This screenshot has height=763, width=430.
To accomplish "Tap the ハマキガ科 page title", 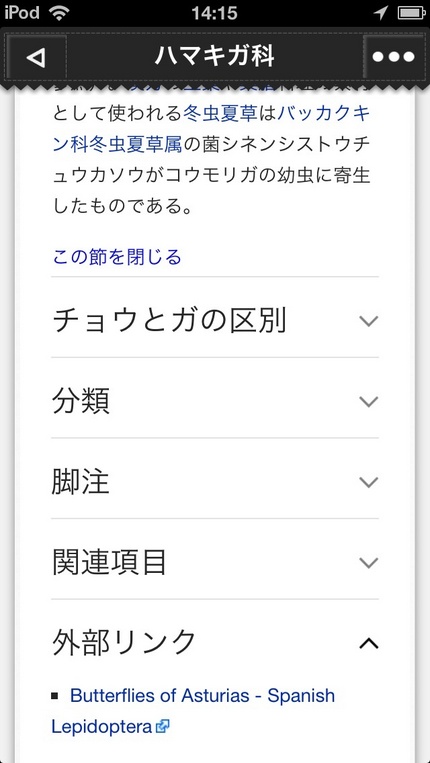I will [x=215, y=57].
